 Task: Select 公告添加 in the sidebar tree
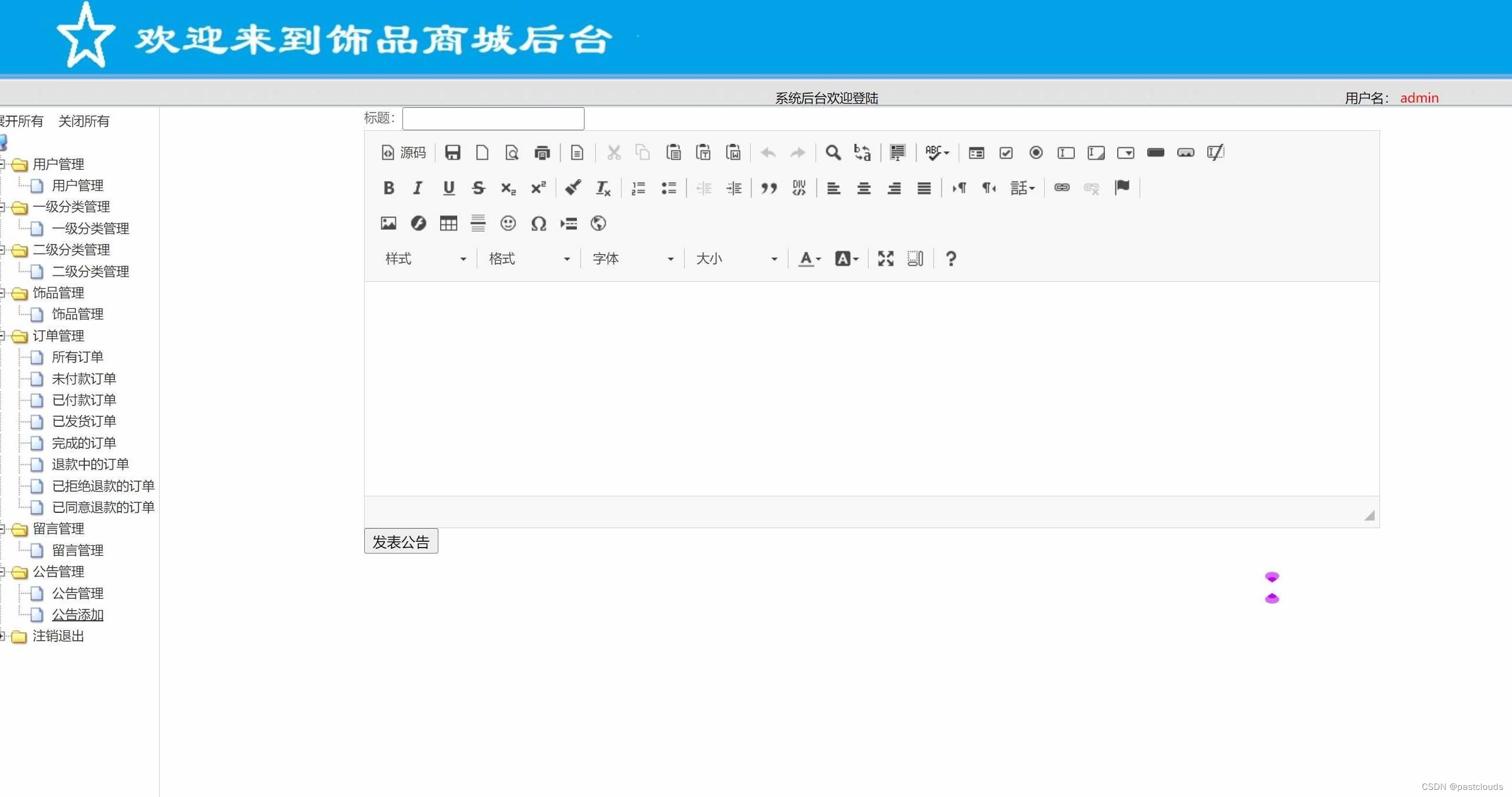click(x=77, y=614)
